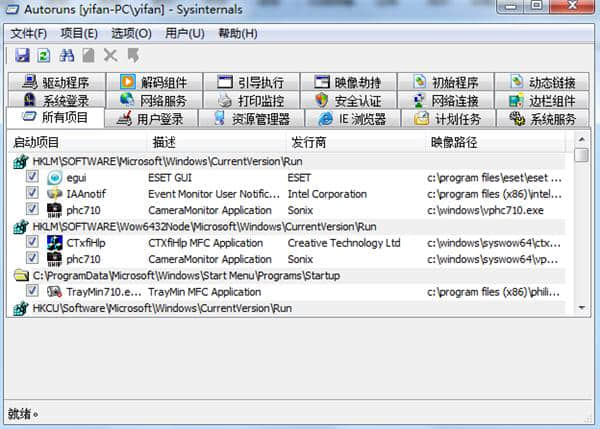Select the 'Intel Corporation' publisher cell
The image size is (600, 429).
(327, 194)
